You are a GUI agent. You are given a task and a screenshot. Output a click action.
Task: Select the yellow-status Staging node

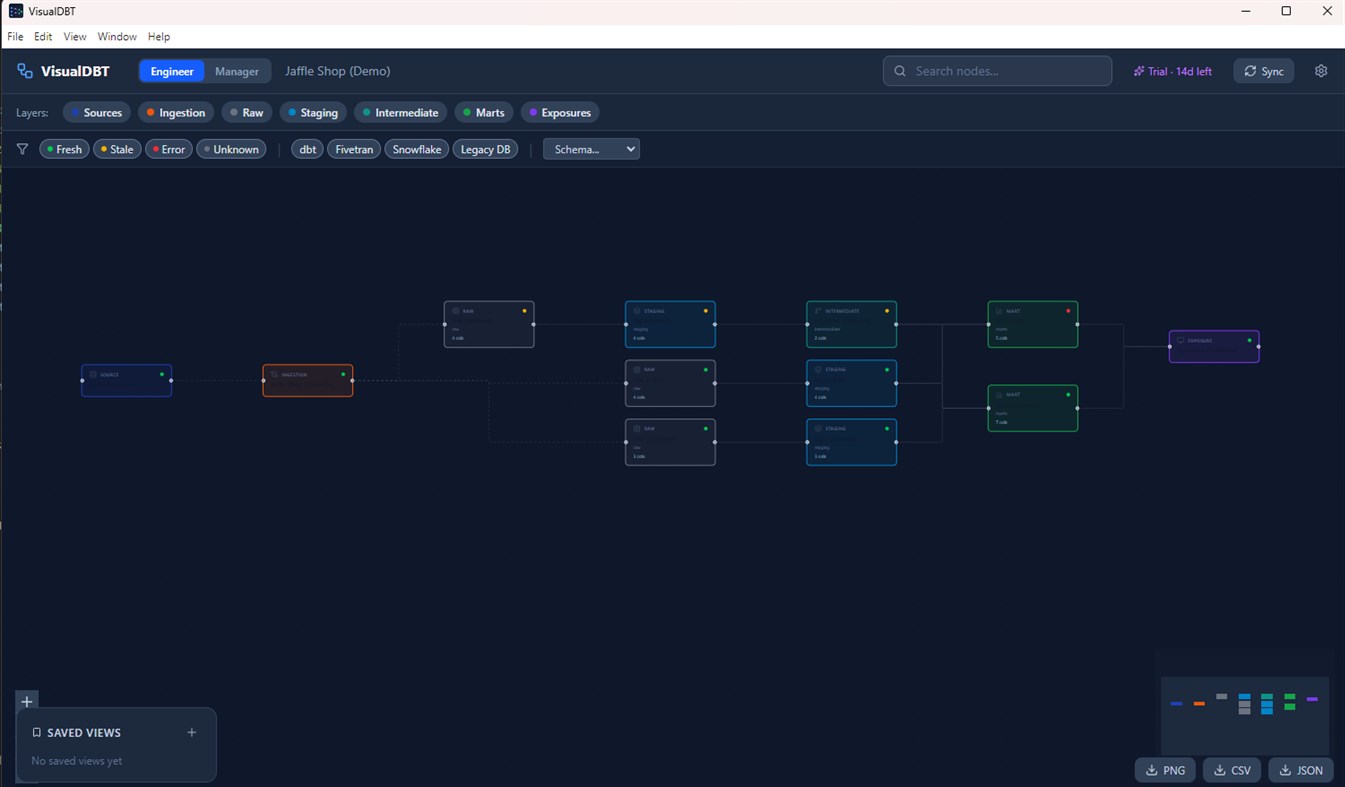point(670,324)
